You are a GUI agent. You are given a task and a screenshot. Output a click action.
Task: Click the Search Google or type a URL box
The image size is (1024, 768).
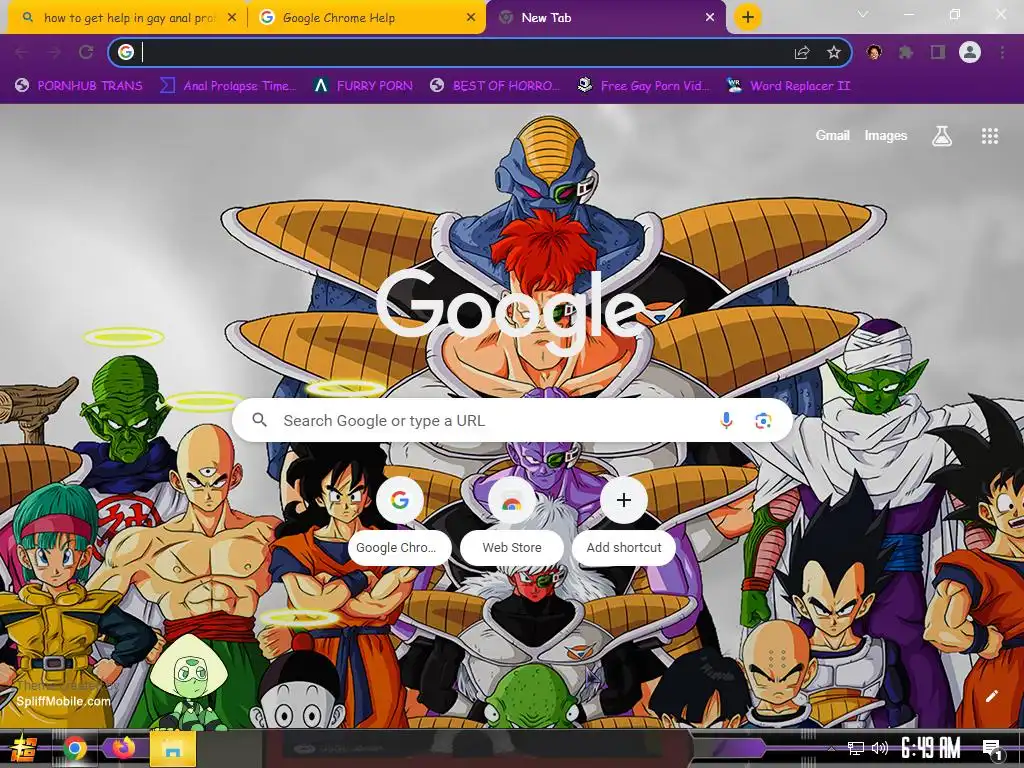pyautogui.click(x=512, y=421)
